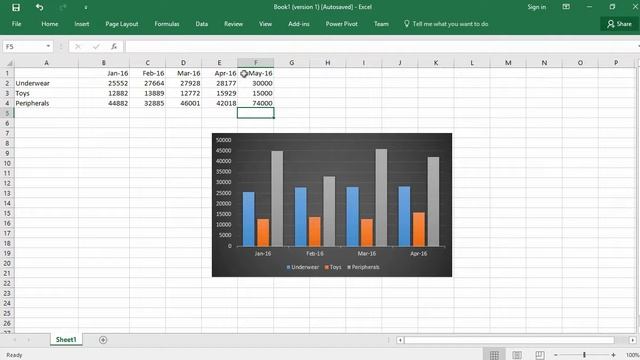Click the zoom in plus icon
Viewport: 640px width, 360px height.
613,355
